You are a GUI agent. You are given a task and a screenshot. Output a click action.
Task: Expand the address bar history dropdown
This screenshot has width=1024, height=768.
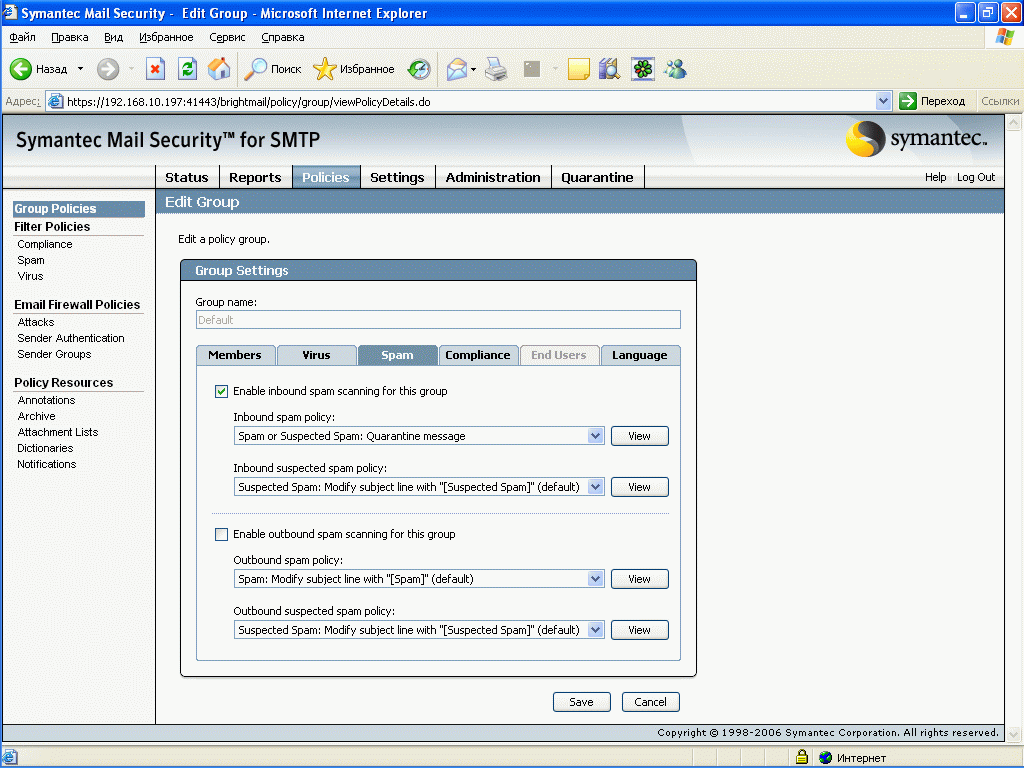tap(883, 101)
